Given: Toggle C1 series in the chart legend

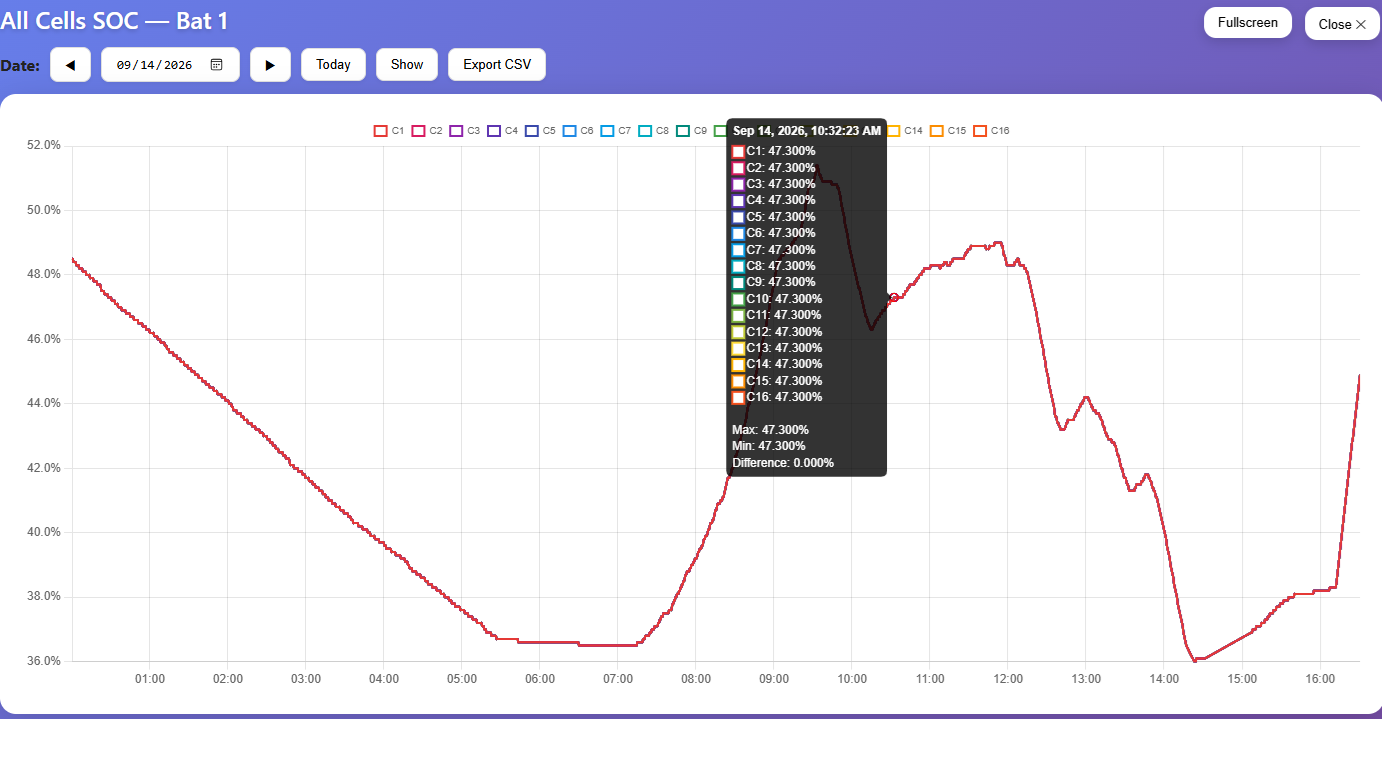Looking at the screenshot, I should 389,131.
